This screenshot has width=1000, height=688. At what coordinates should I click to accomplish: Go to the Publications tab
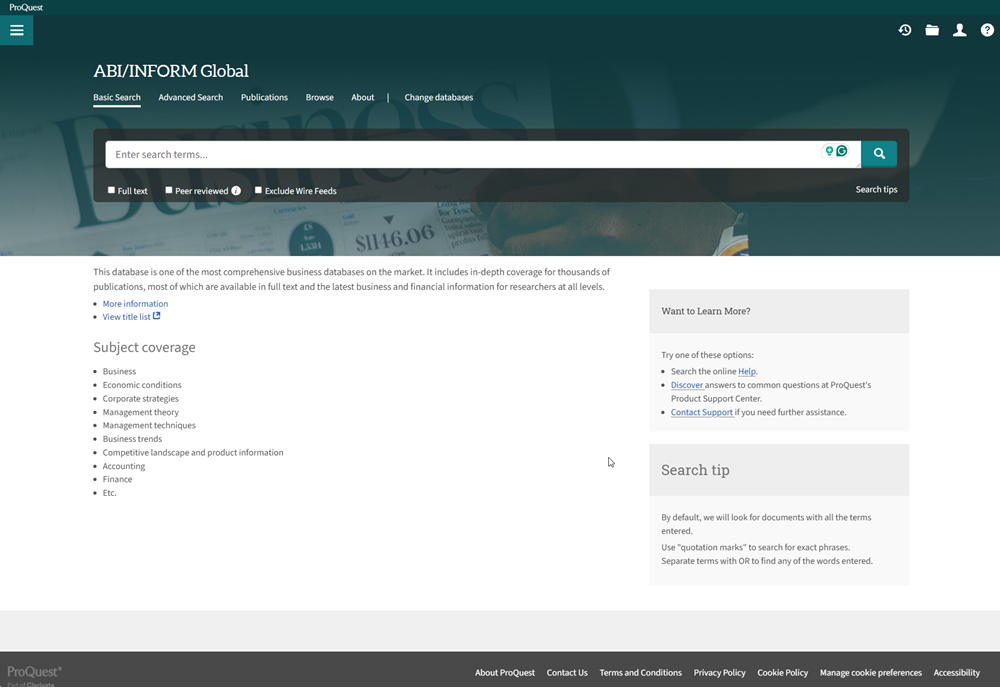coord(264,97)
